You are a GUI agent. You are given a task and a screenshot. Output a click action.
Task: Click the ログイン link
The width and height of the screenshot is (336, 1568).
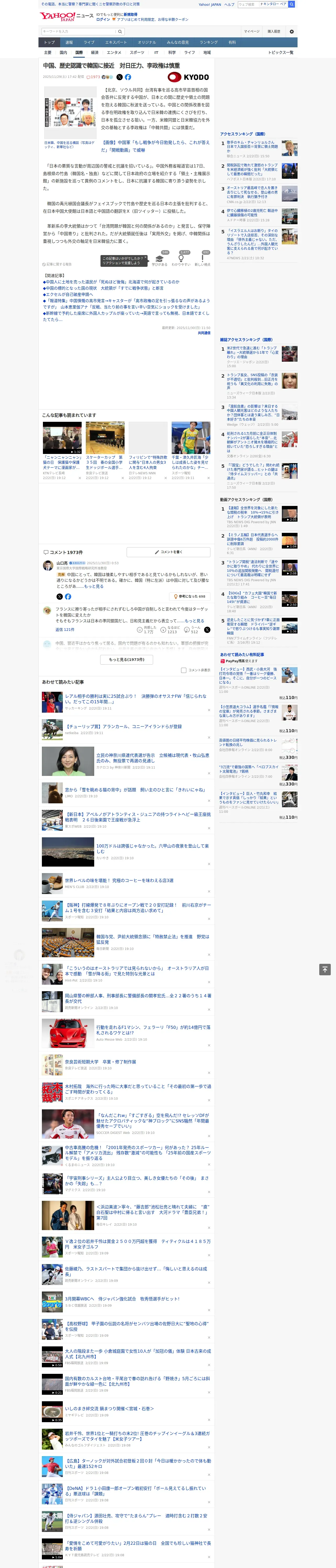(x=103, y=20)
